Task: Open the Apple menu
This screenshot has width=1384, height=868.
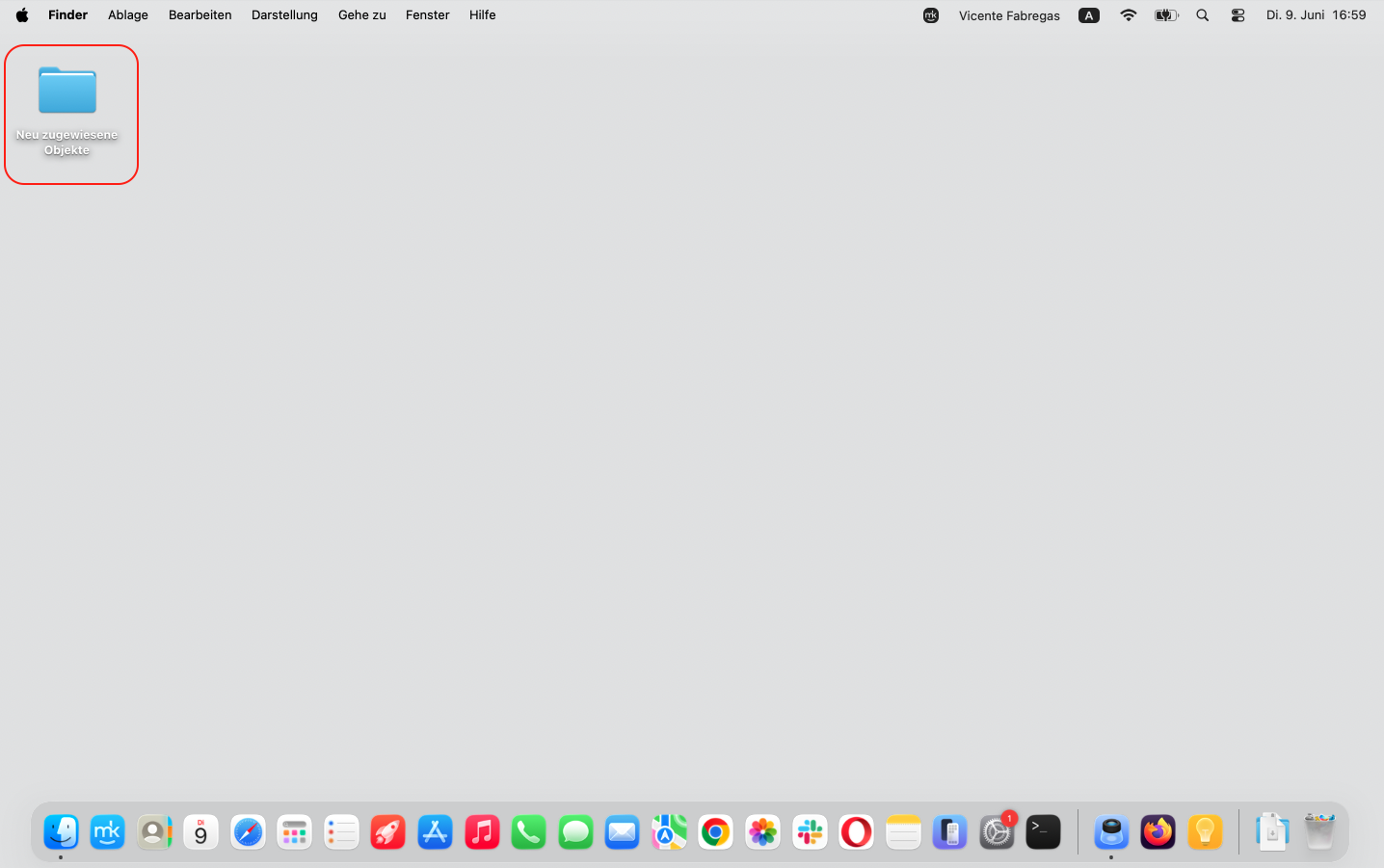Action: point(22,14)
